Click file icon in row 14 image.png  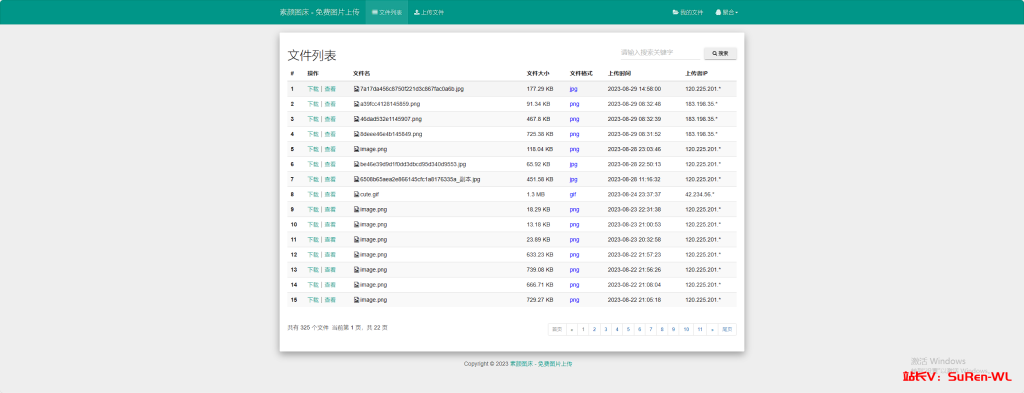(x=357, y=285)
